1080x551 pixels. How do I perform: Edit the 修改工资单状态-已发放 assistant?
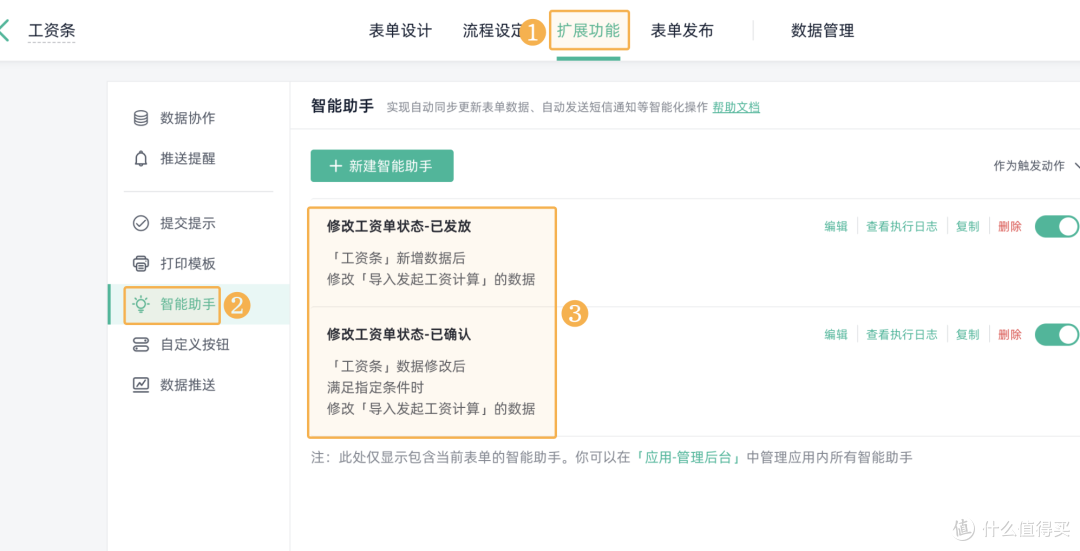[x=836, y=227]
